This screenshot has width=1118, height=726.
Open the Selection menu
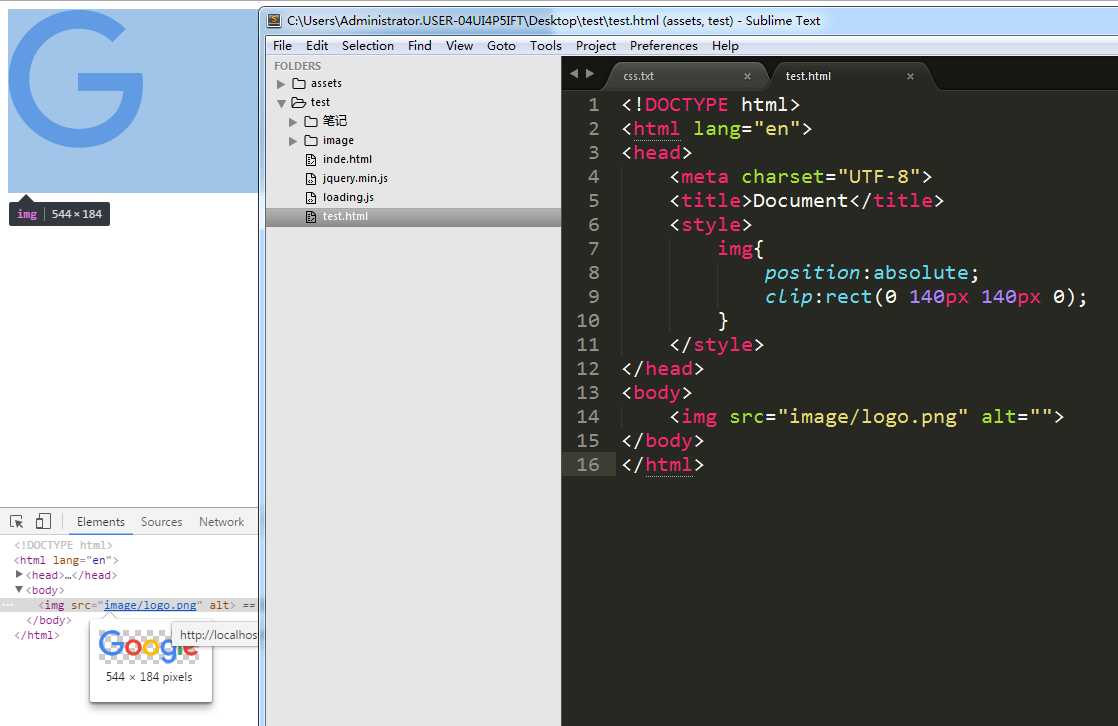pos(368,46)
